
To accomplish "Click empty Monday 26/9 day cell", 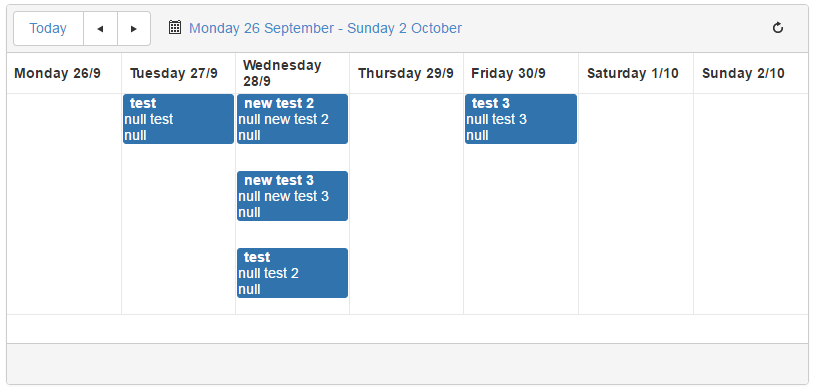I will [64, 204].
